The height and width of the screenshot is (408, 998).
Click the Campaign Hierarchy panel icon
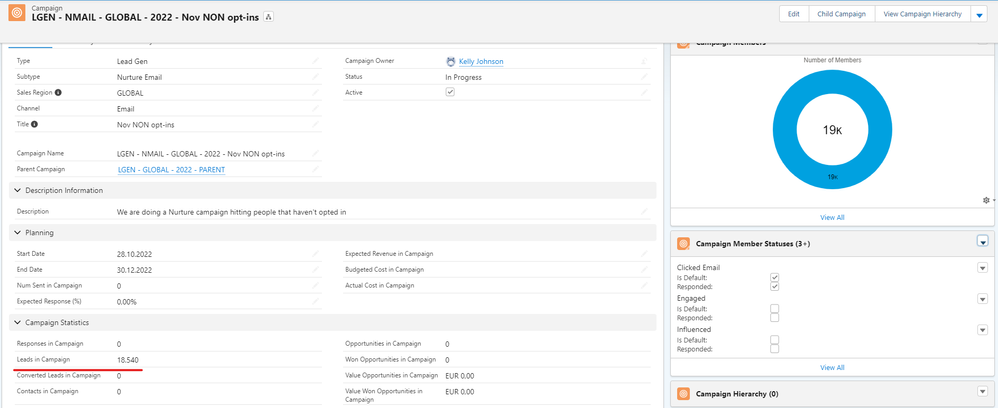(684, 393)
